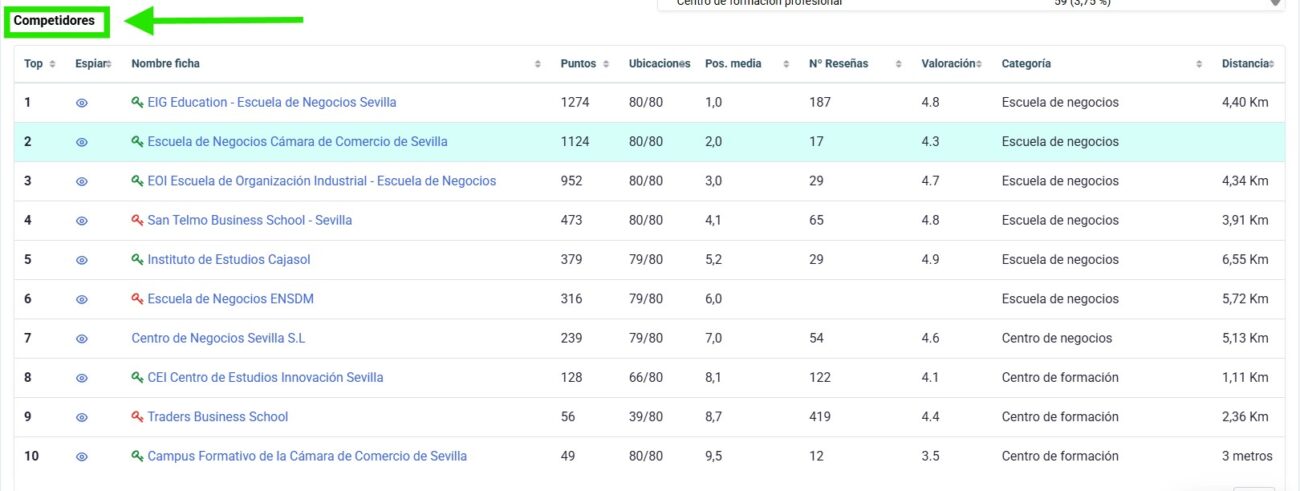The height and width of the screenshot is (491, 1300).
Task: Click the eye icon for CEI Centro de Estudios
Action: point(82,378)
